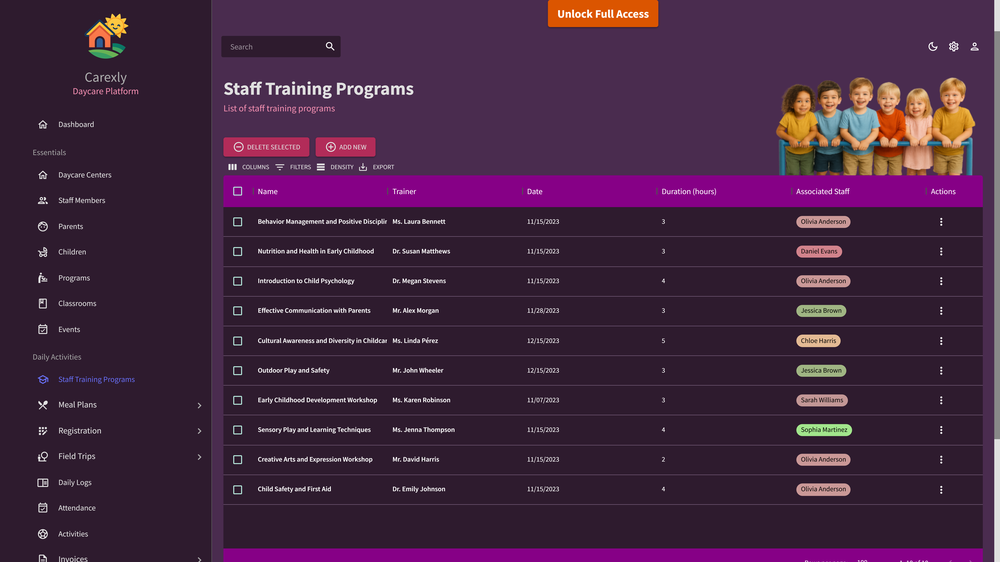The image size is (1000, 562).
Task: Open user profile icon
Action: [974, 47]
